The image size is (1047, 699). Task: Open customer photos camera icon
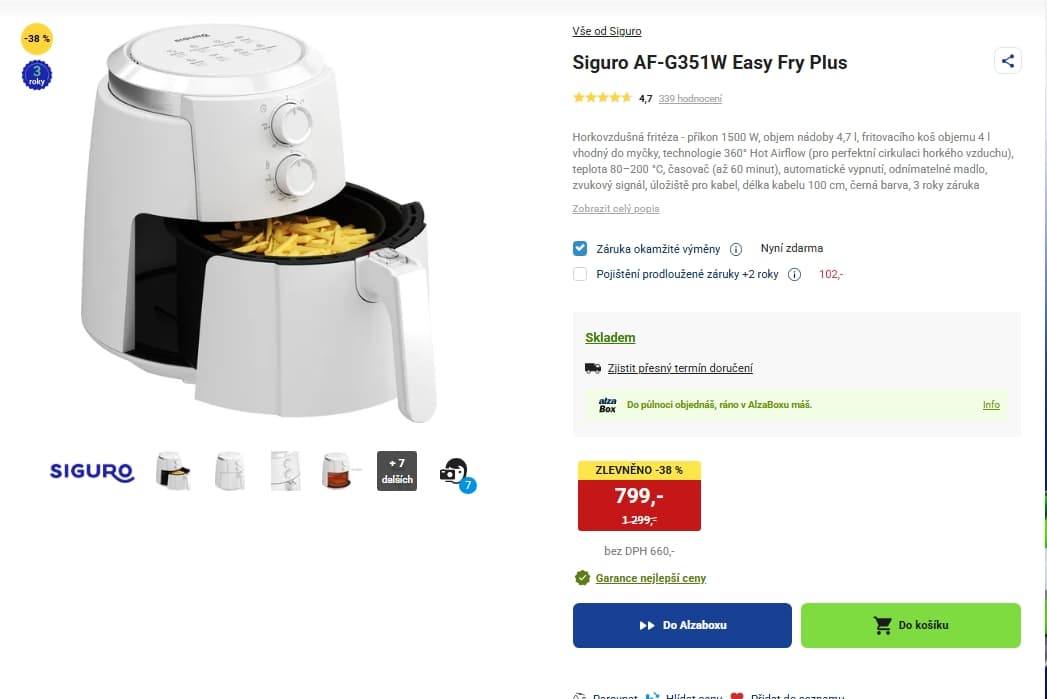455,472
